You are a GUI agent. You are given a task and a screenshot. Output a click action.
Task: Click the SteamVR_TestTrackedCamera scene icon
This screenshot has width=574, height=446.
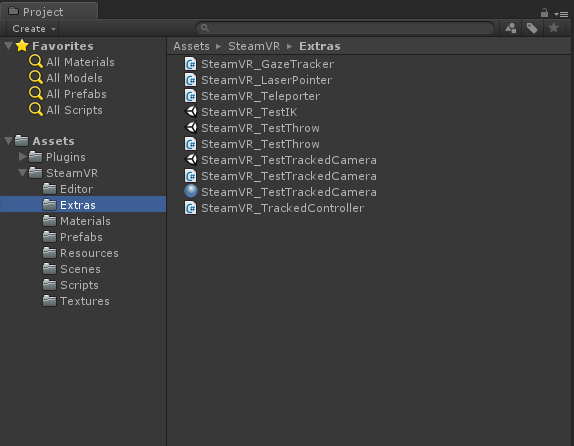pos(191,160)
